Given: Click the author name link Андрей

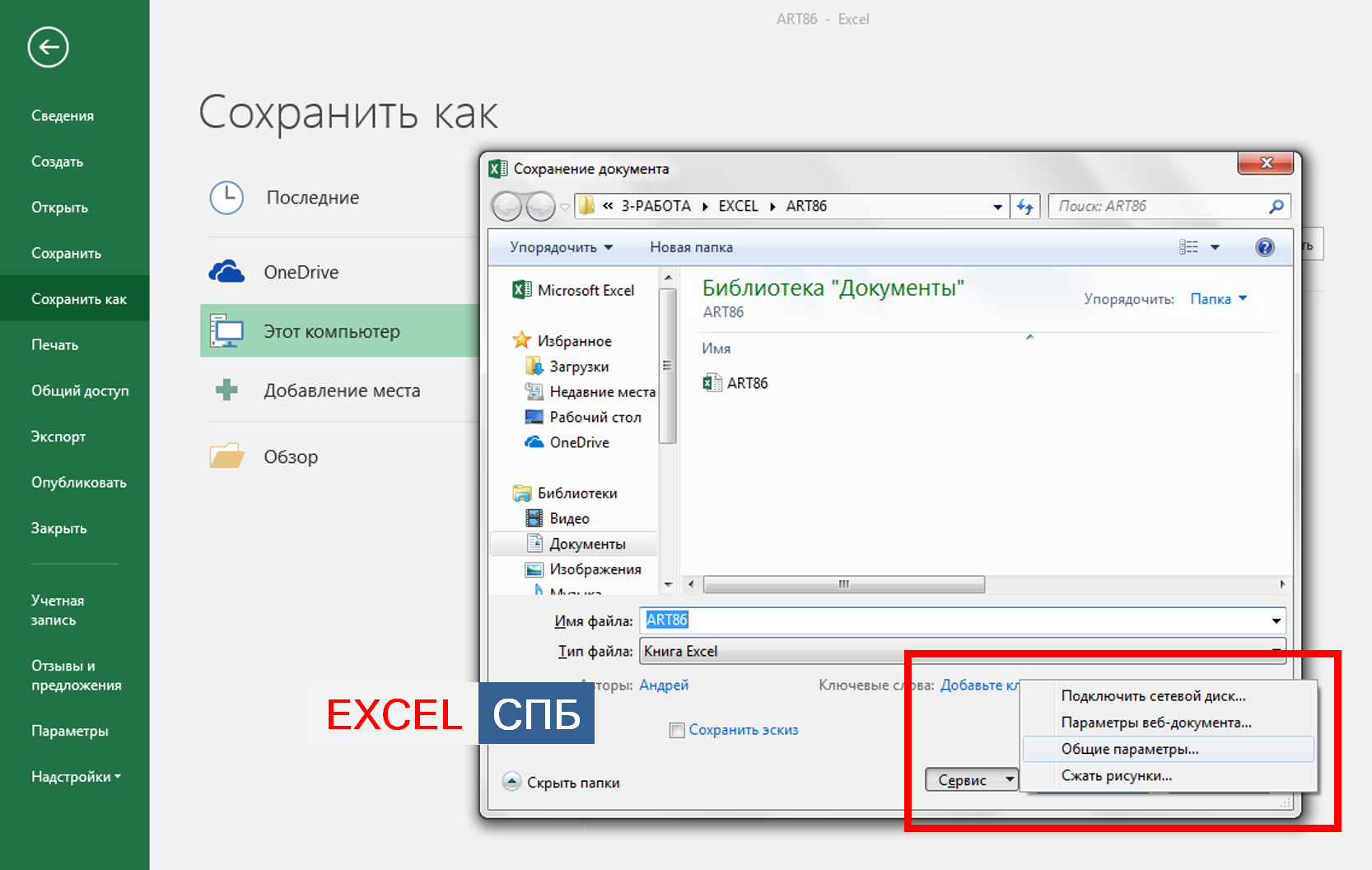Looking at the screenshot, I should click(664, 685).
